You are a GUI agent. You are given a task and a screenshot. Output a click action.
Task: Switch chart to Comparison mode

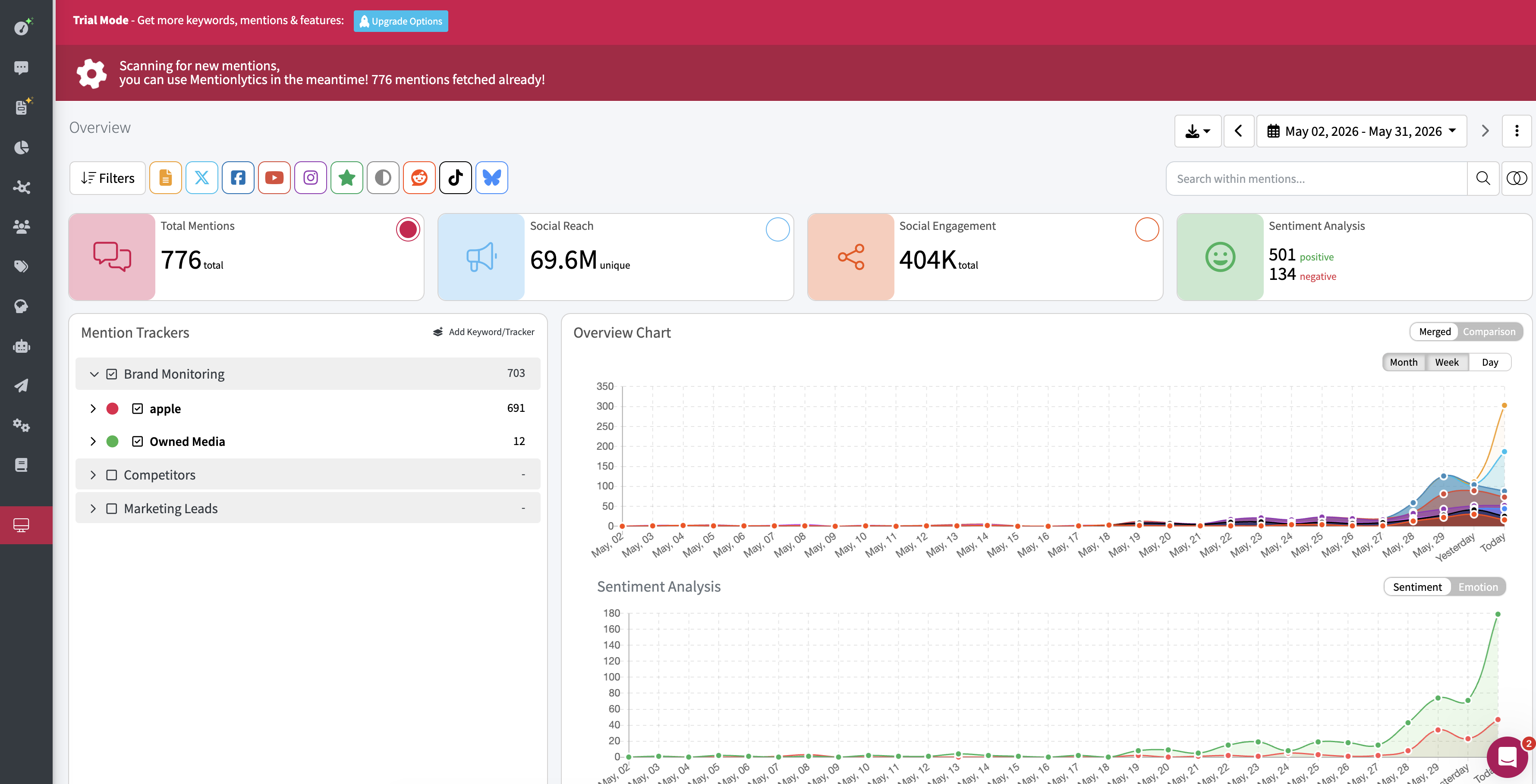click(x=1488, y=332)
